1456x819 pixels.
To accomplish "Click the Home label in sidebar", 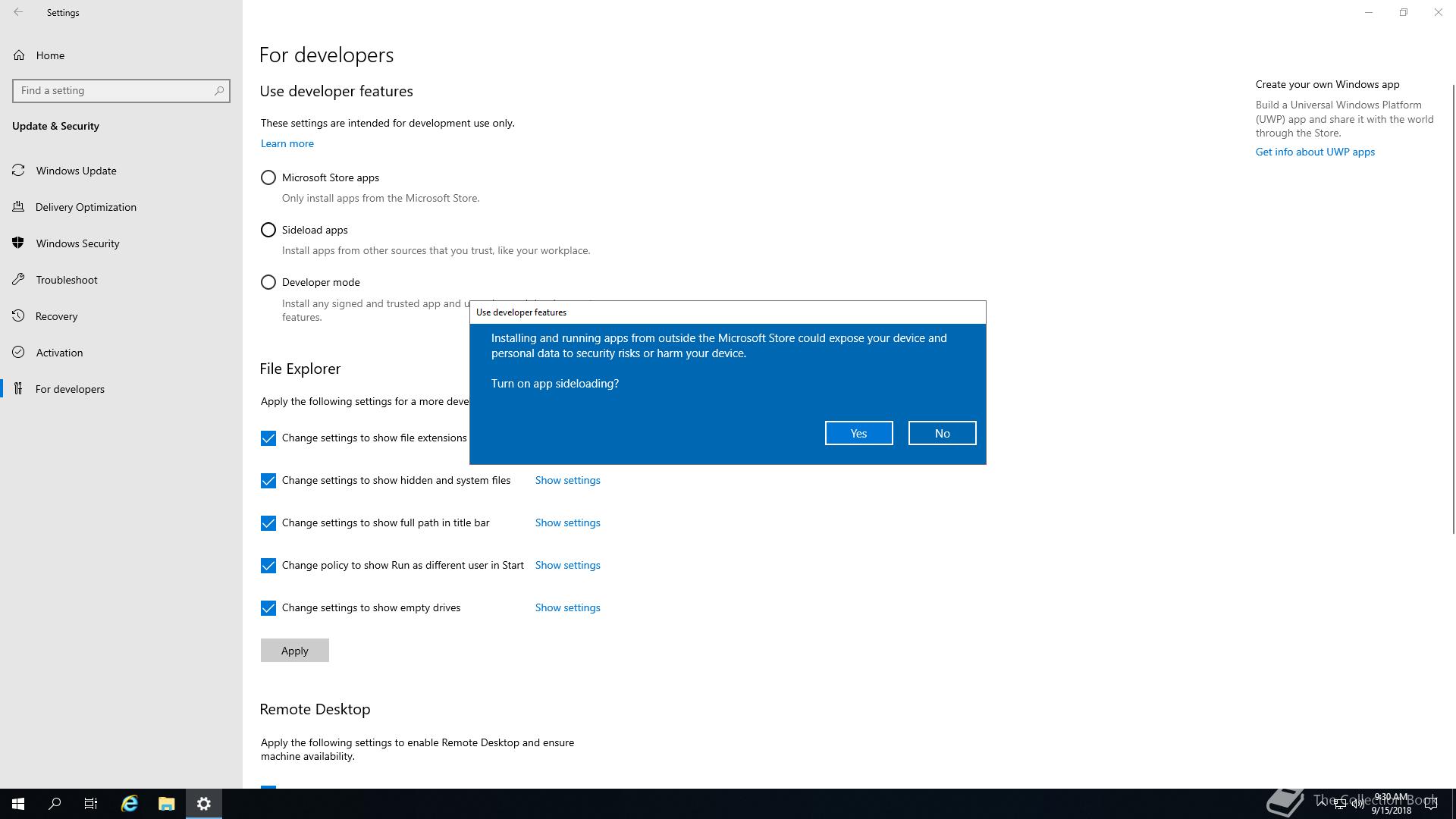I will coord(50,55).
